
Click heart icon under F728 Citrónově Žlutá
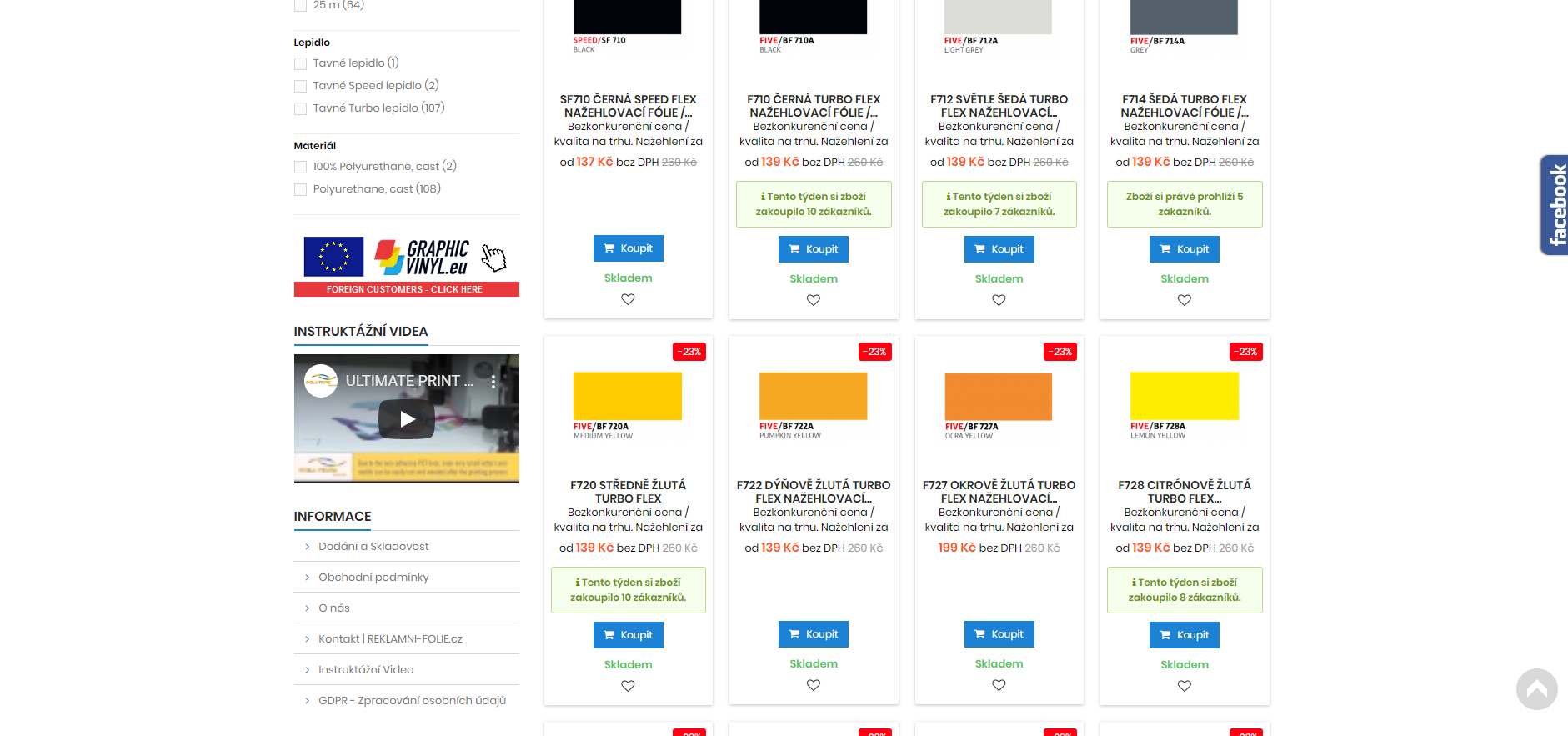[x=1184, y=686]
